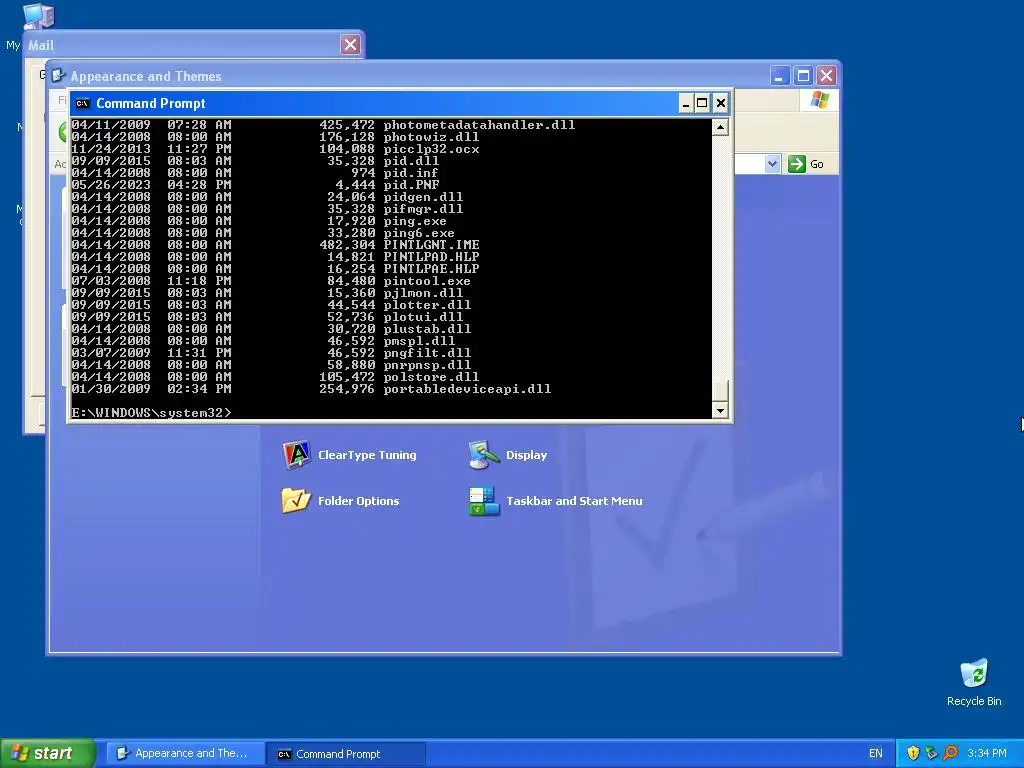Click the safely remove hardware tray icon
1024x768 pixels.
pyautogui.click(x=931, y=753)
